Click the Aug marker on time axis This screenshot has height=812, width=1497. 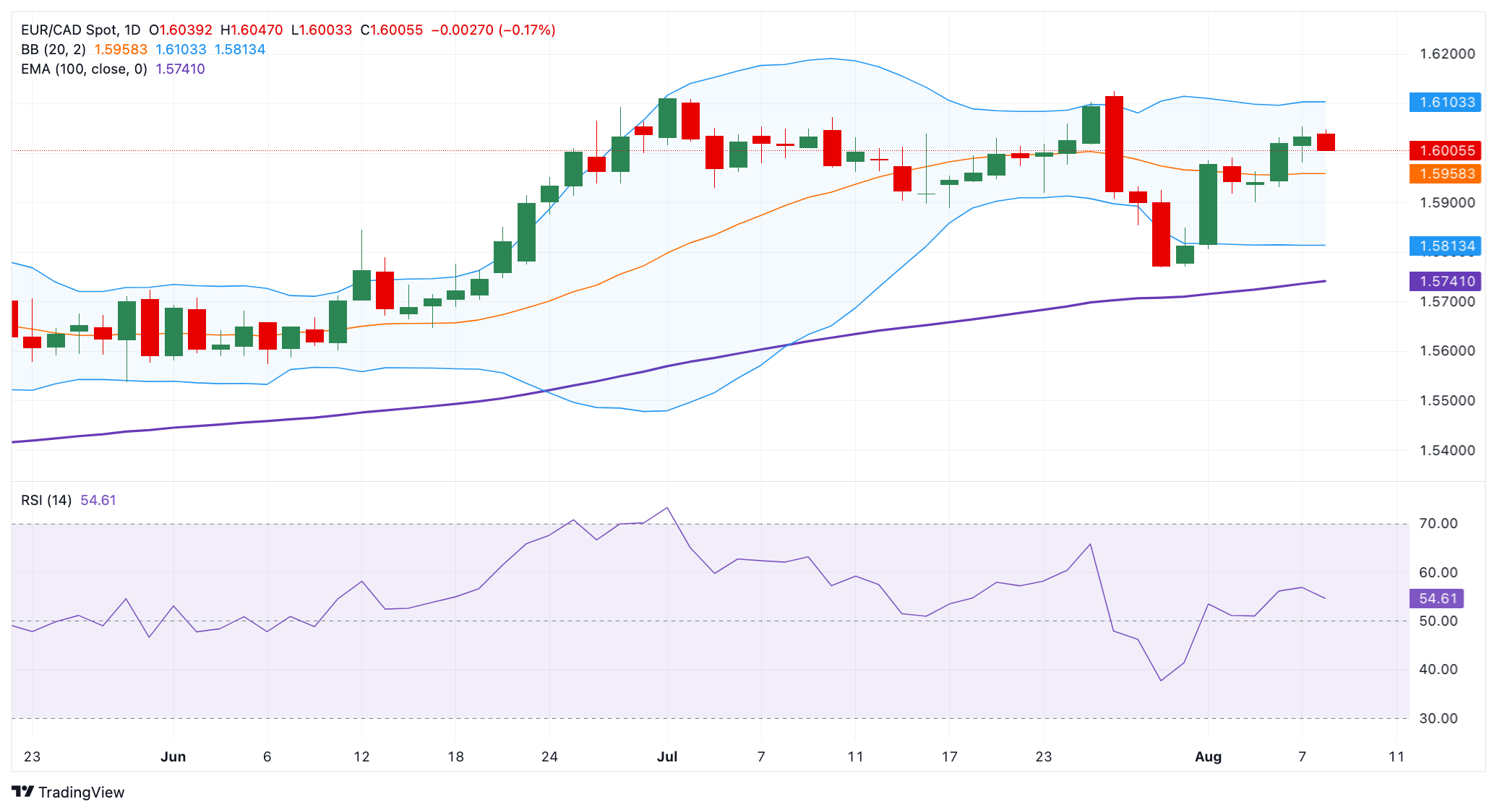(1208, 757)
